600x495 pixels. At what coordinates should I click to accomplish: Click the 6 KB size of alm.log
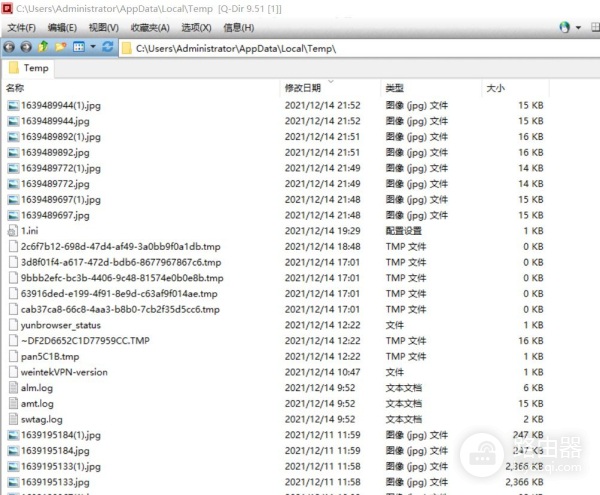[x=533, y=388]
